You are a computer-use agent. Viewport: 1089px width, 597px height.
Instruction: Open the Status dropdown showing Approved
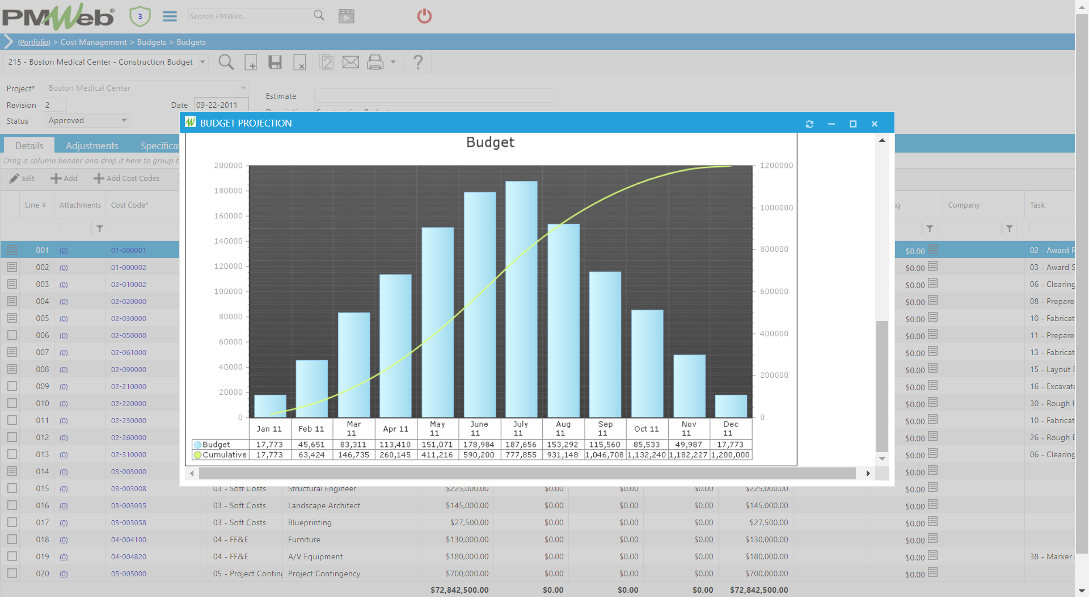point(124,121)
